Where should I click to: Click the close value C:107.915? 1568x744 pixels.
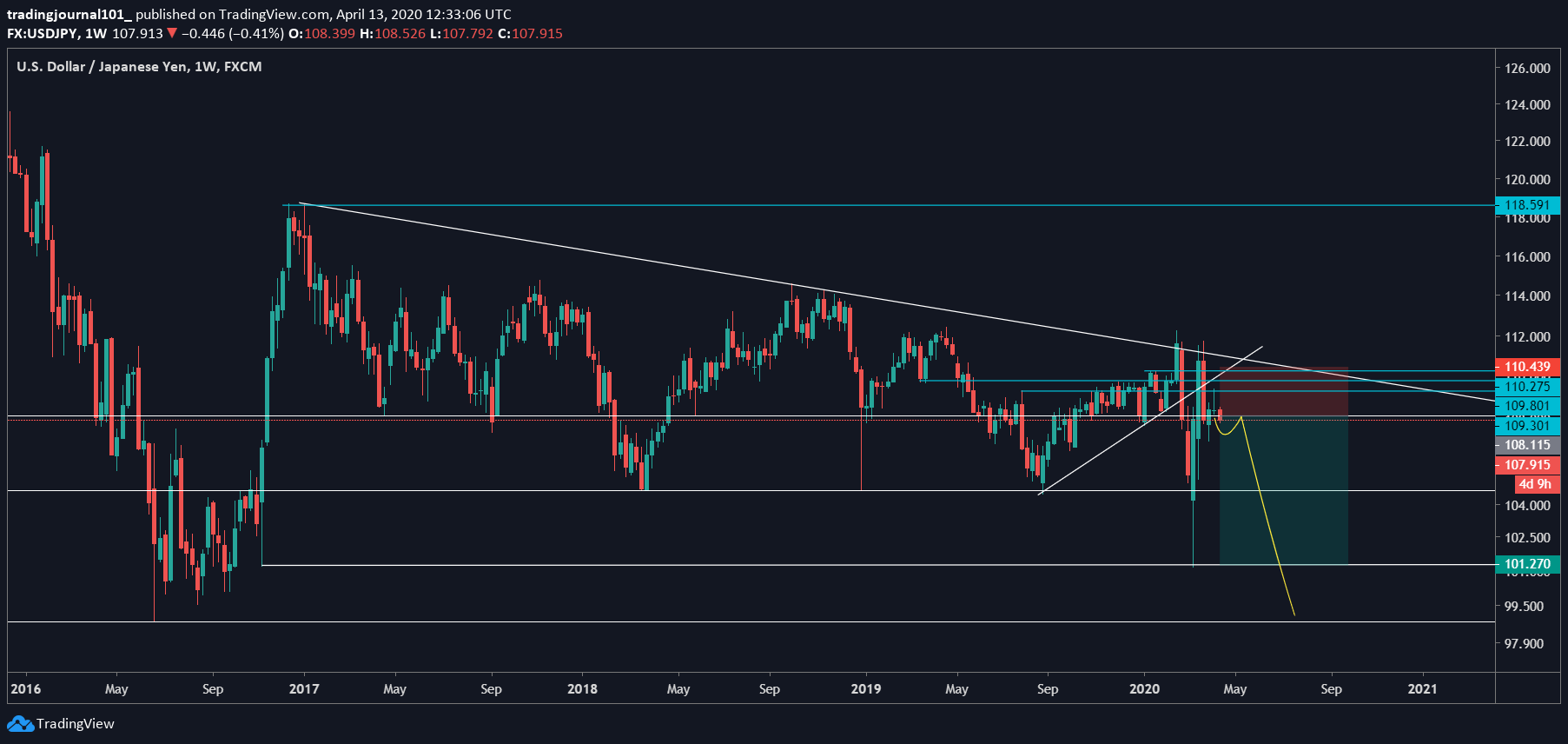pyautogui.click(x=530, y=33)
